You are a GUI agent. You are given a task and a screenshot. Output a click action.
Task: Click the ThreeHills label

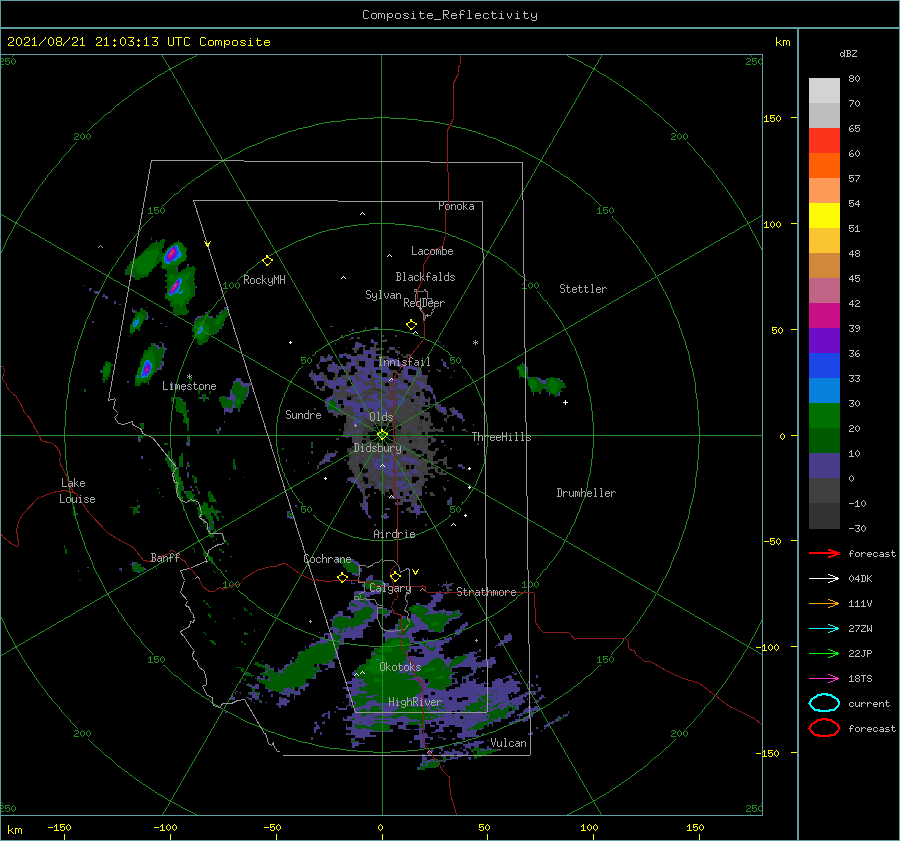tap(502, 437)
